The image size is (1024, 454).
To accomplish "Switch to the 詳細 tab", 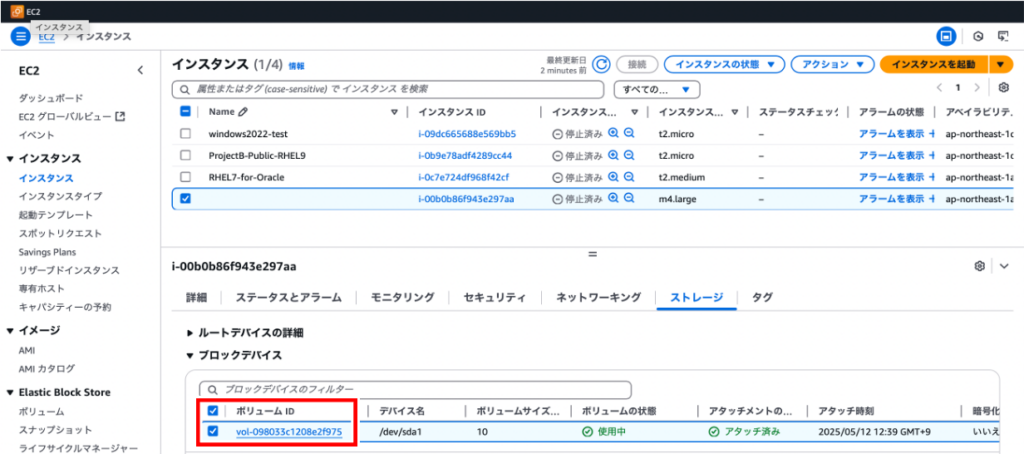I will point(197,297).
